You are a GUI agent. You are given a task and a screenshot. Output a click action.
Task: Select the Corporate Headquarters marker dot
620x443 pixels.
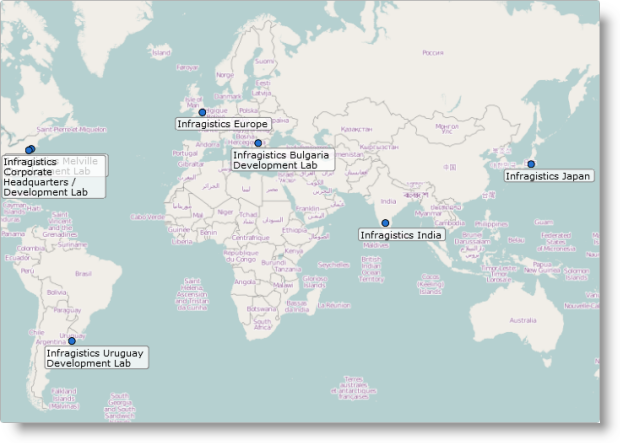[30, 150]
